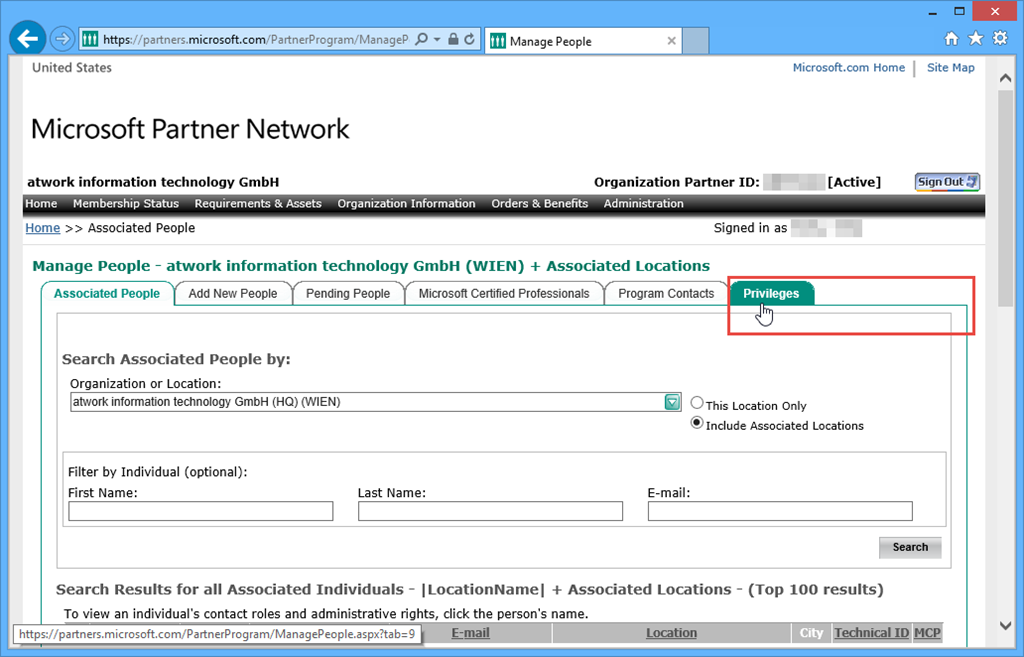Click the Last Name input field
This screenshot has height=657, width=1024.
(x=490, y=511)
